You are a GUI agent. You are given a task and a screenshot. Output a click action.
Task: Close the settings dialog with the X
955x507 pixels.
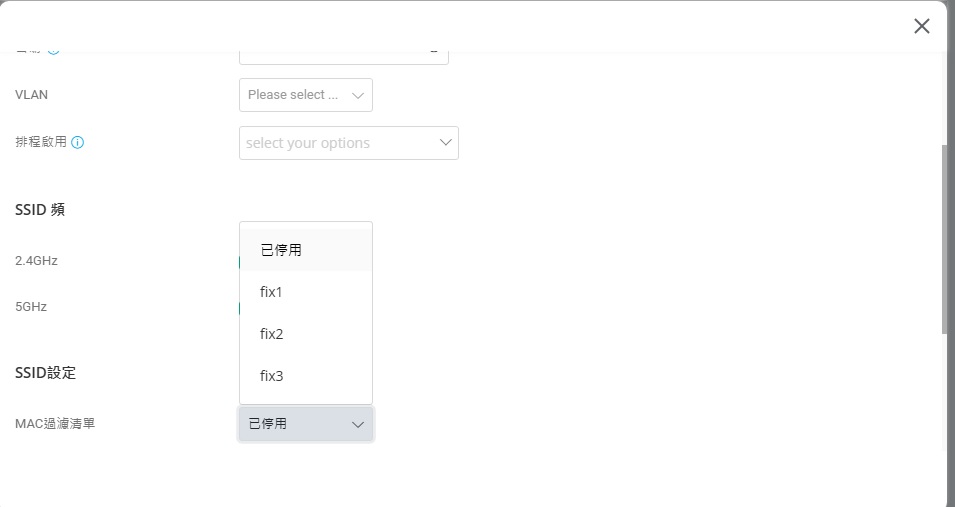[x=921, y=26]
